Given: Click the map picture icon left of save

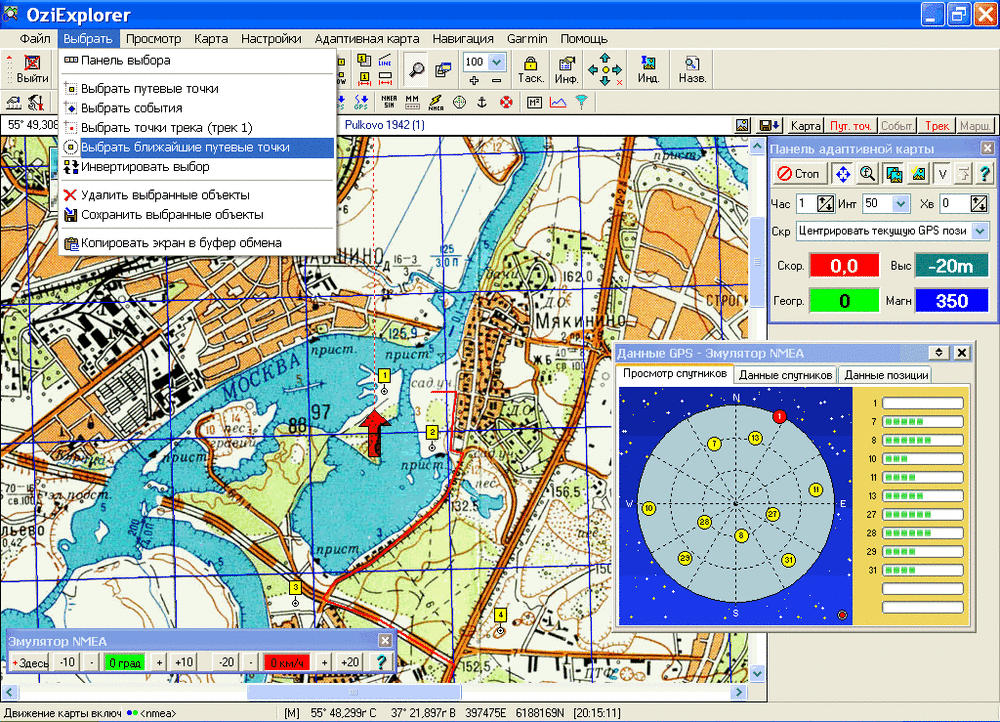Looking at the screenshot, I should (742, 126).
